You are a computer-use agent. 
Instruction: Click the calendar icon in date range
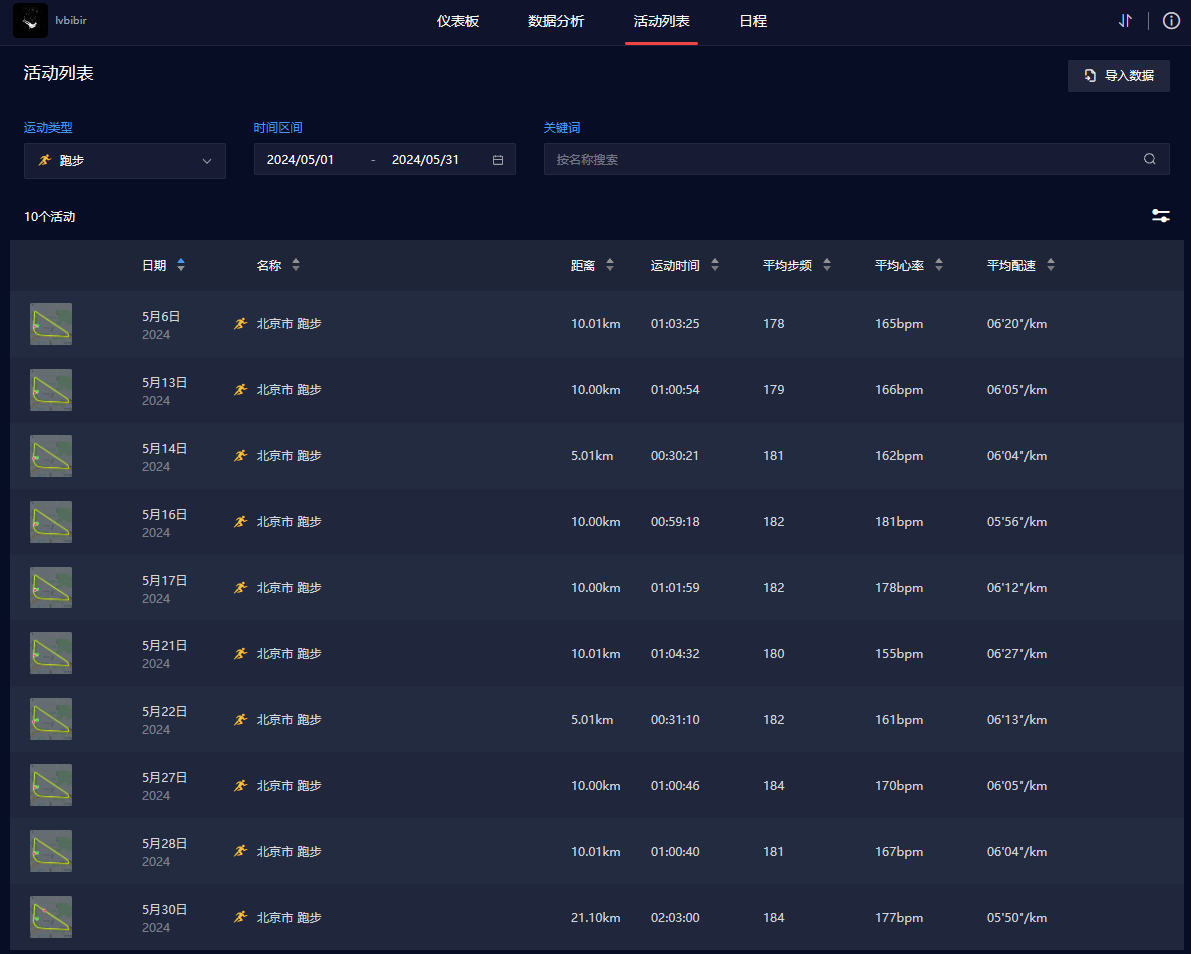[498, 160]
